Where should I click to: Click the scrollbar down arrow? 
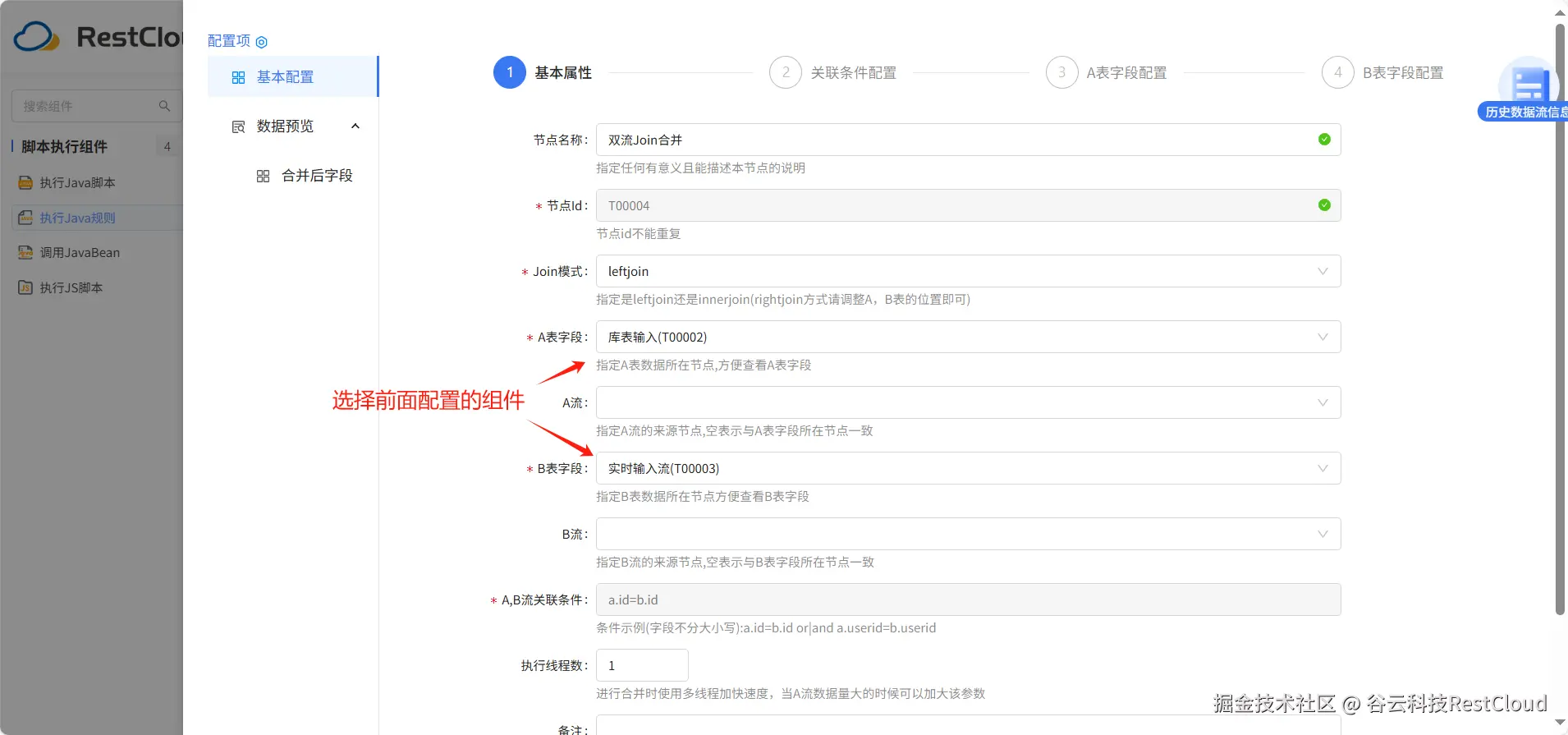tap(1560, 723)
